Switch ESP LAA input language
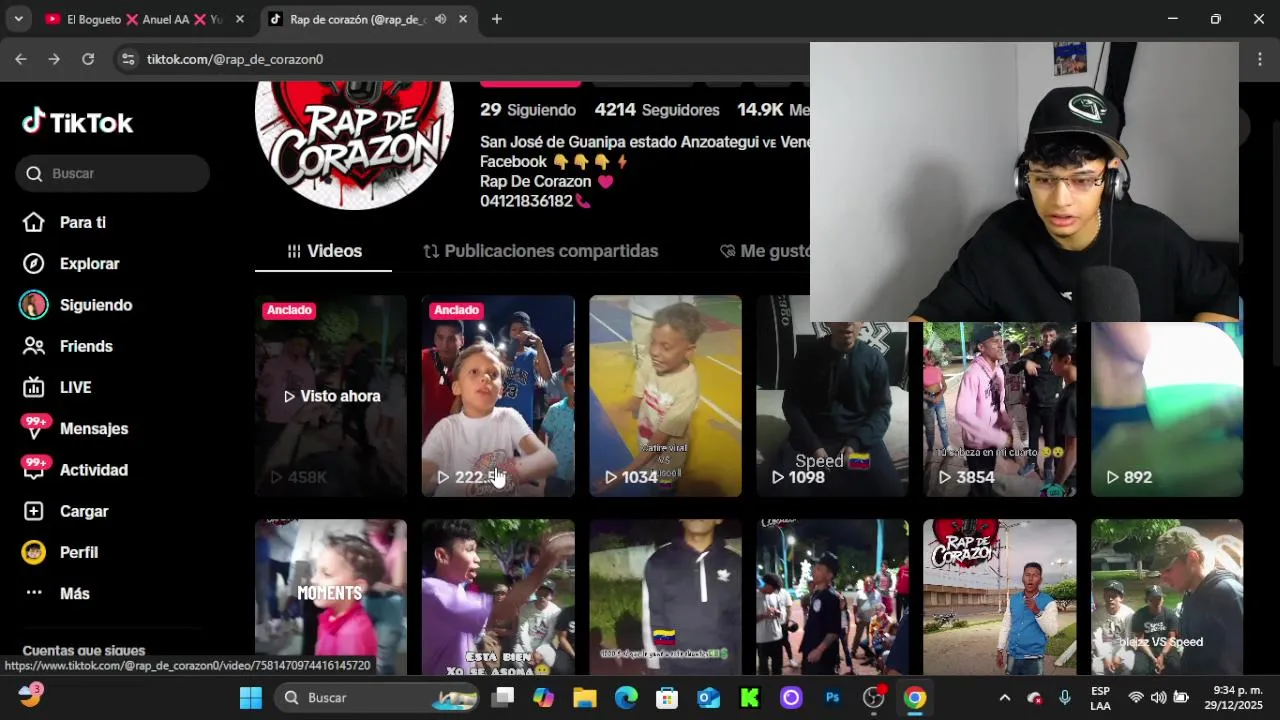The image size is (1280, 720). (1100, 697)
